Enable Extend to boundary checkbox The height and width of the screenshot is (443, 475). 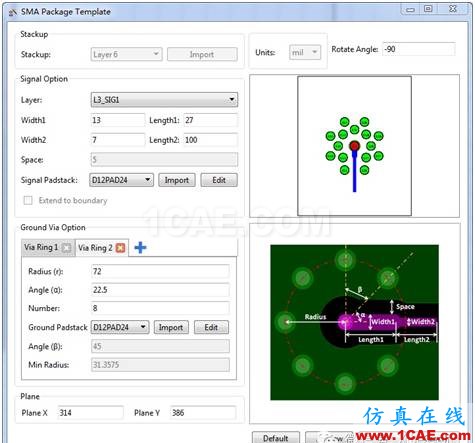click(x=28, y=200)
